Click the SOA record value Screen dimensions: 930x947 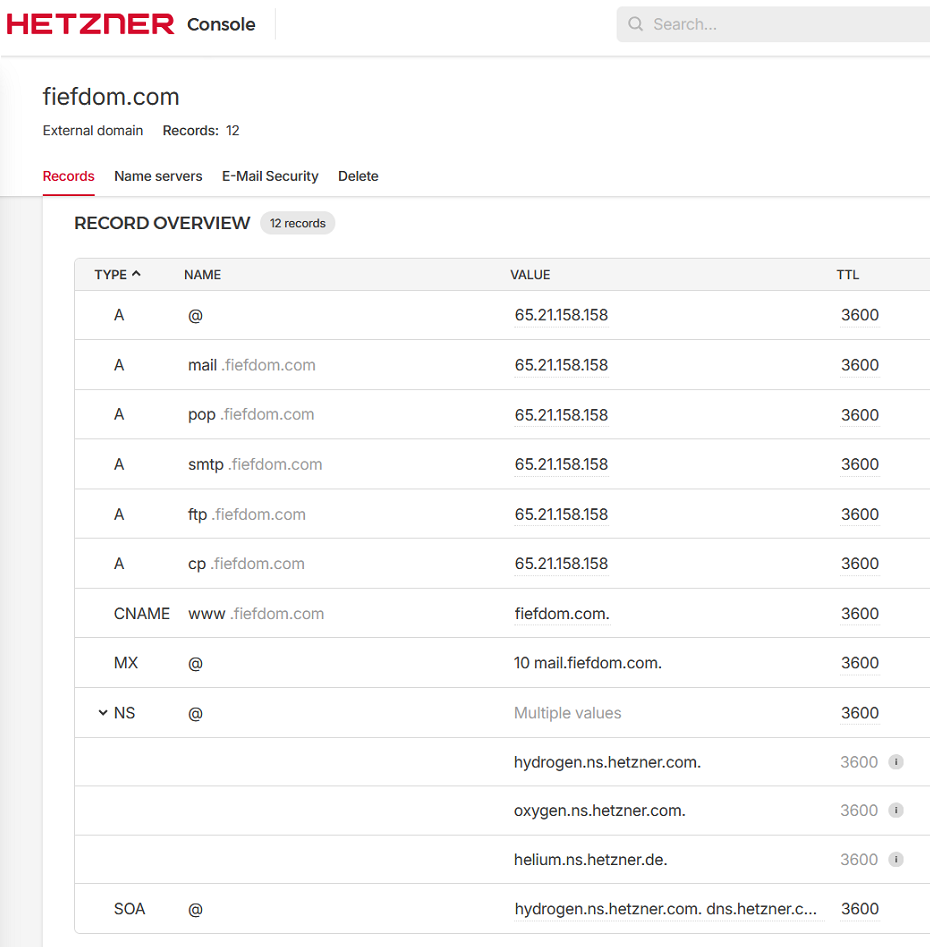665,909
